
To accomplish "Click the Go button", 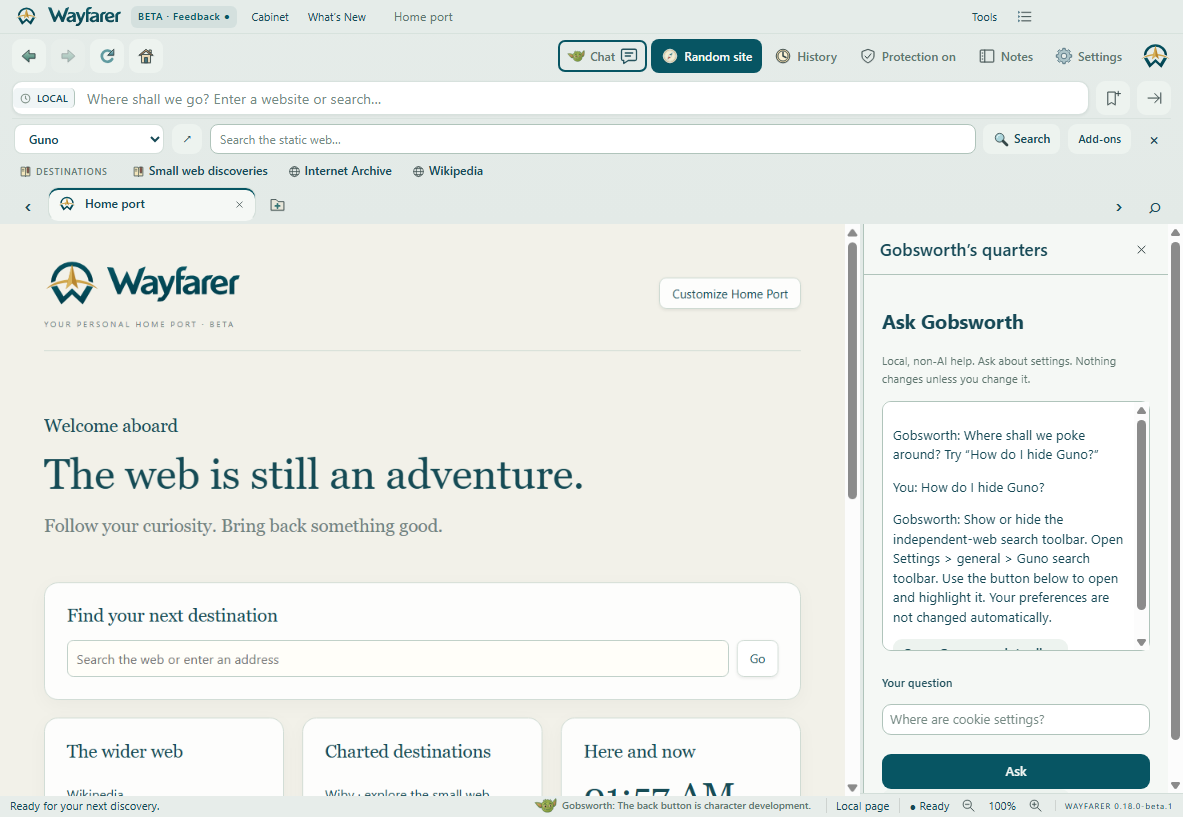I will click(757, 659).
